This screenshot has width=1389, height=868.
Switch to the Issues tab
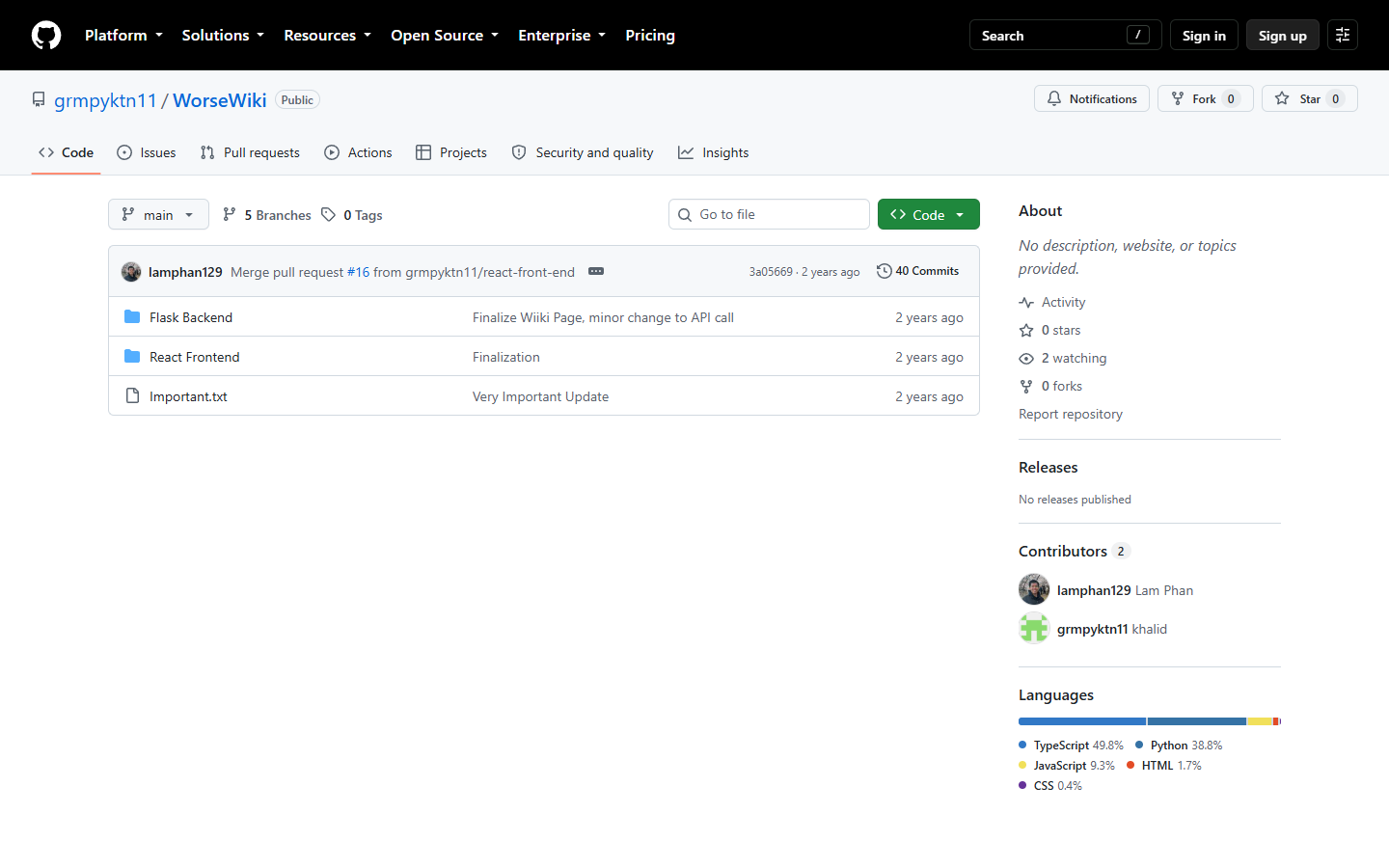point(147,152)
